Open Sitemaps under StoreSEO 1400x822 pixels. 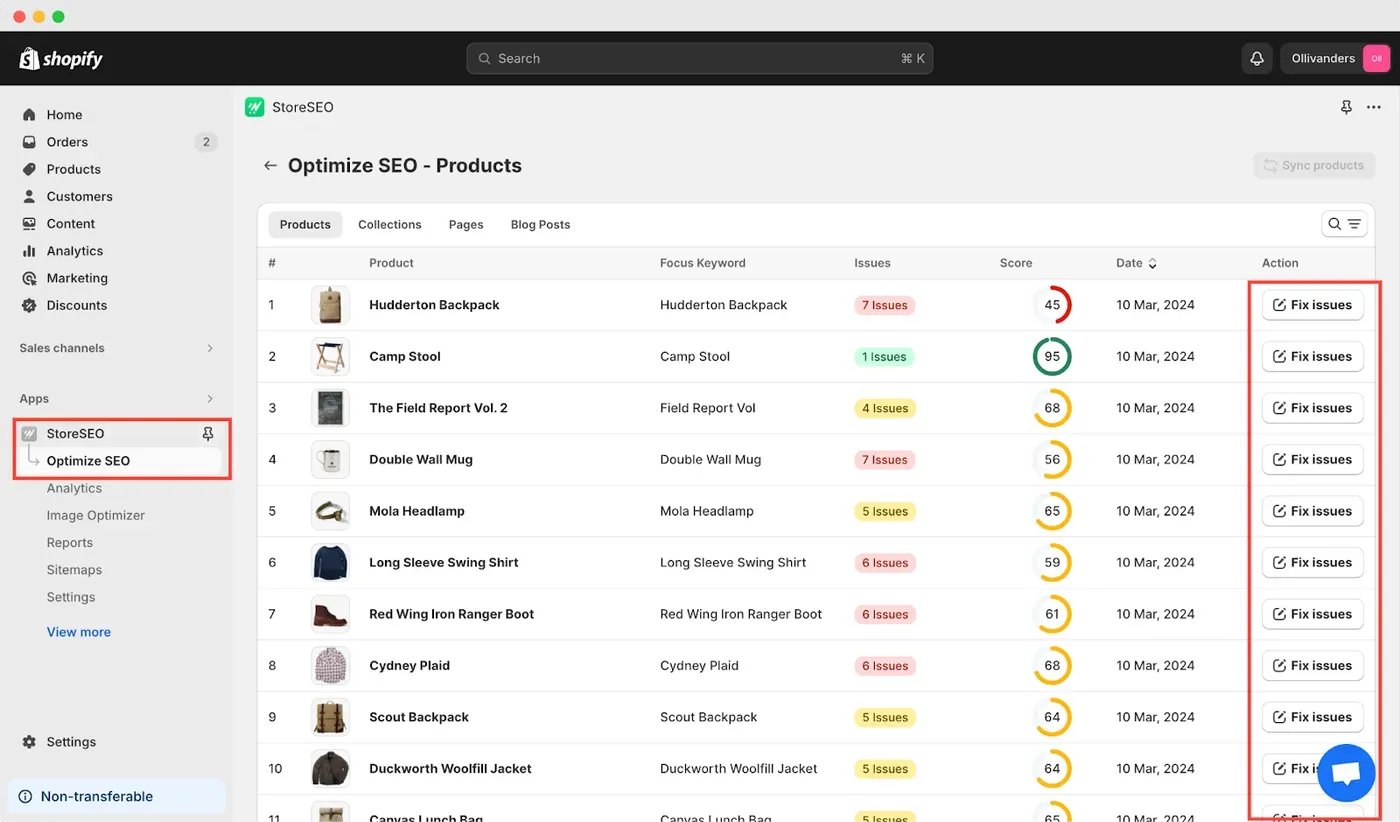point(74,570)
